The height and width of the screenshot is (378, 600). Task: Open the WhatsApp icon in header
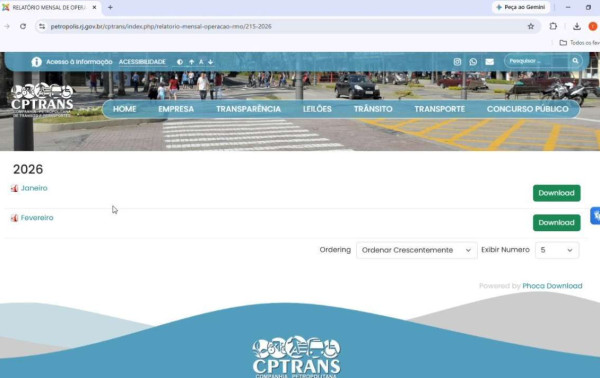pyautogui.click(x=473, y=62)
